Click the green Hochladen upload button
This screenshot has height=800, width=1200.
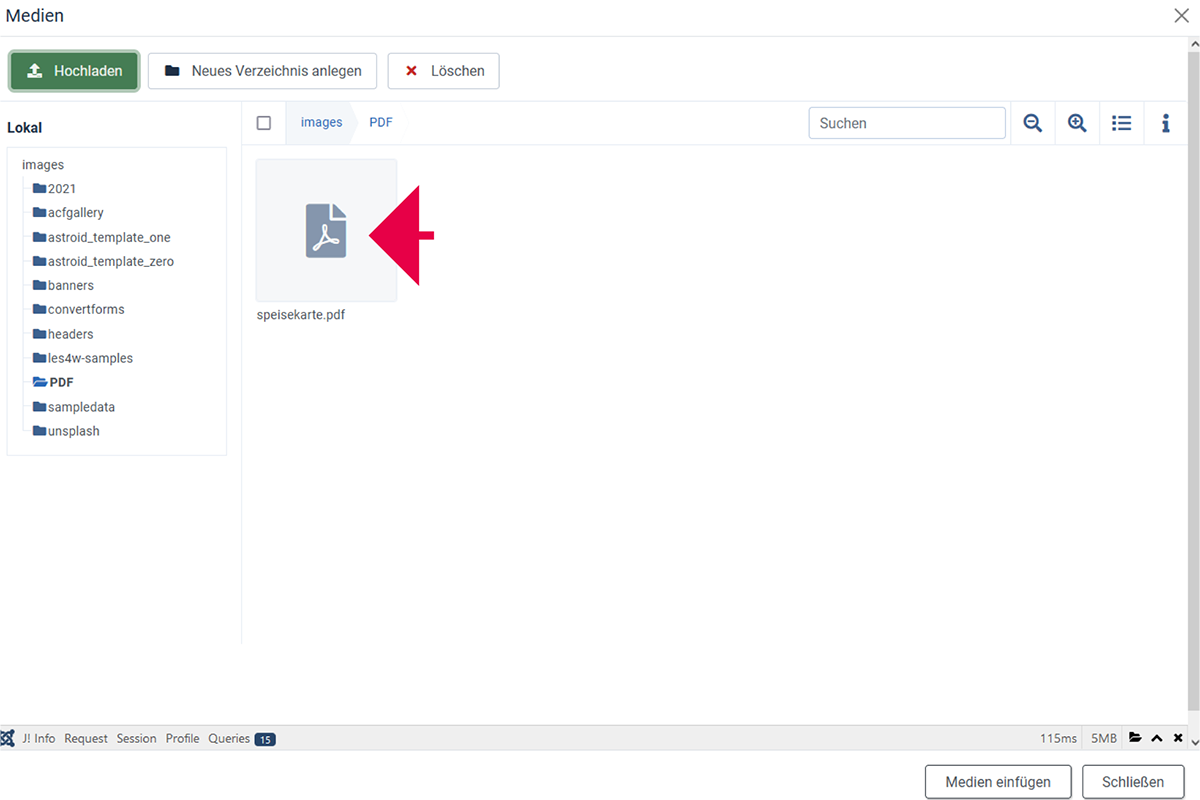pos(74,71)
